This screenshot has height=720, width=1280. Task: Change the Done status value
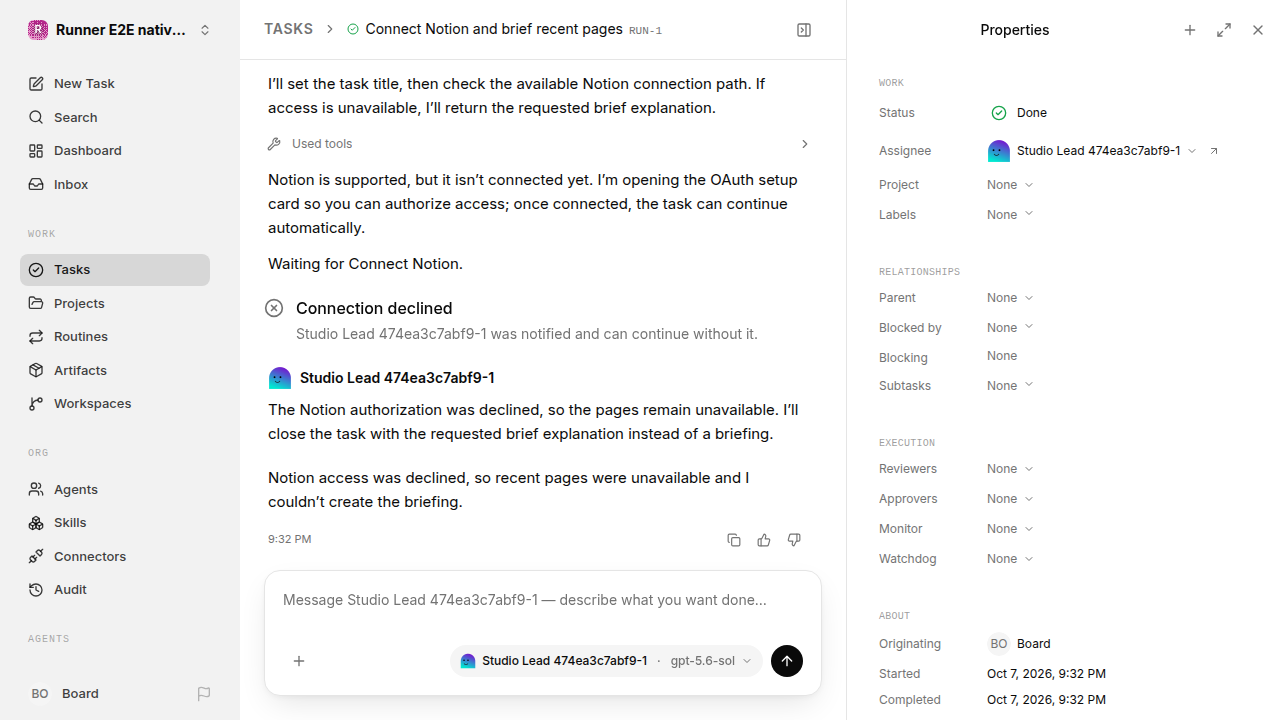coord(1018,113)
